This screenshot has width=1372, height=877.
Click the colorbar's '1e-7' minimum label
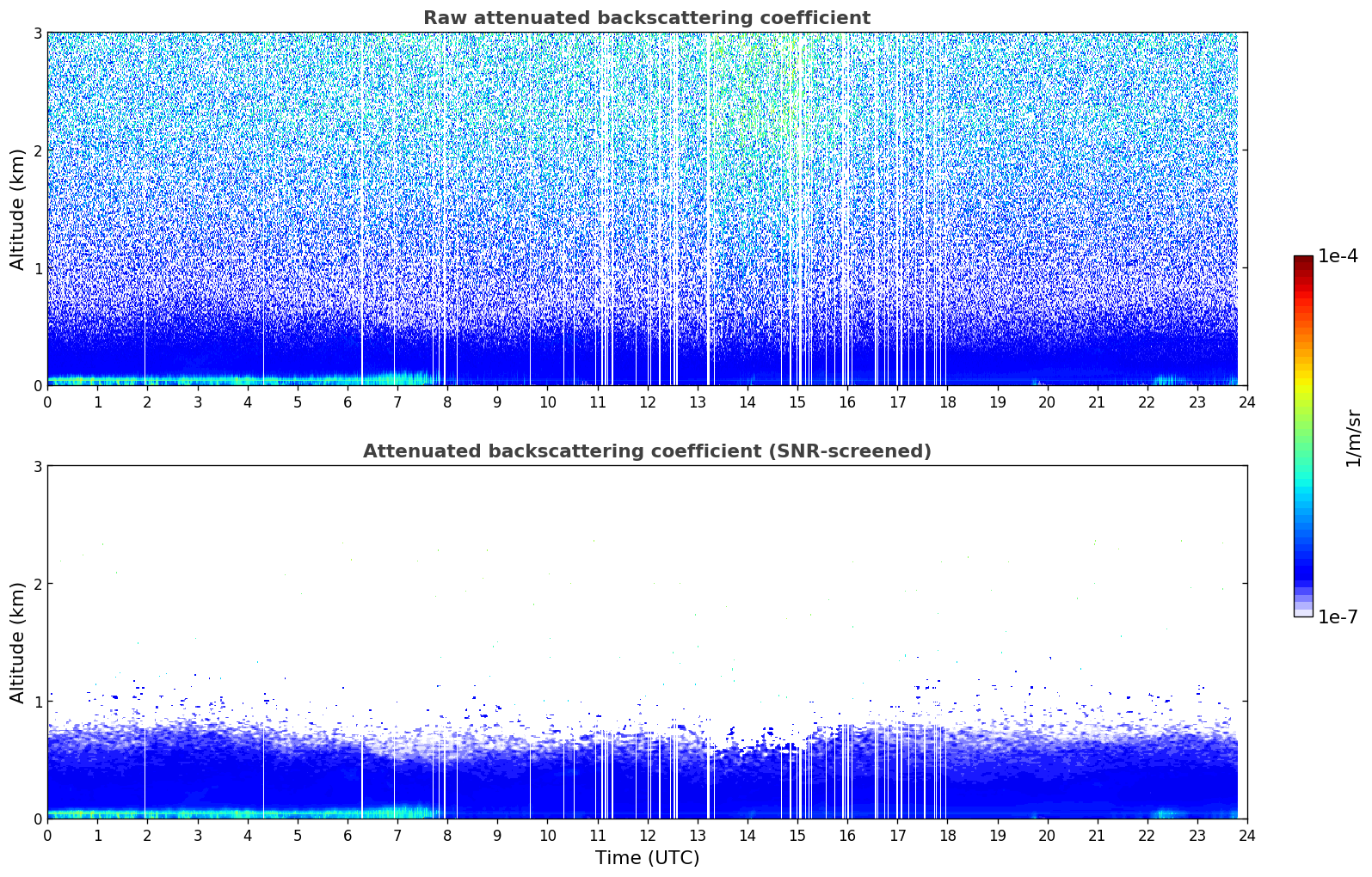(1338, 616)
